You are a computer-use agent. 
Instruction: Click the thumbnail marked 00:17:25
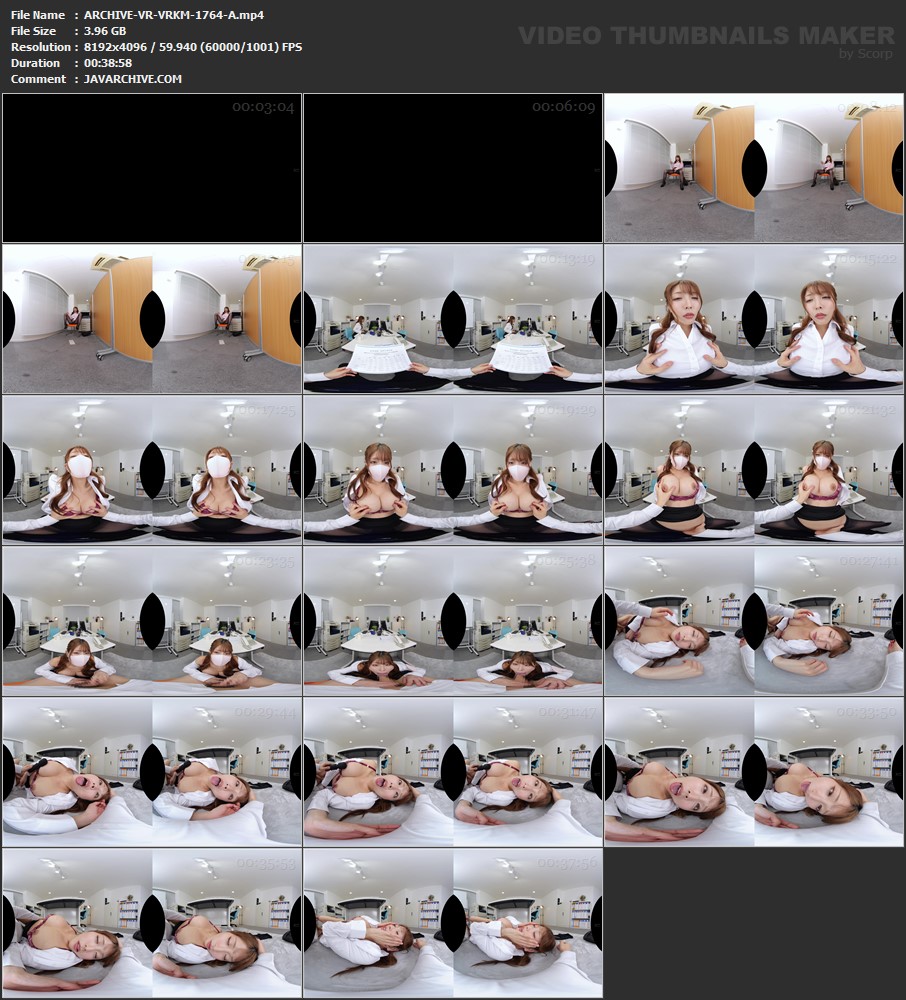152,470
